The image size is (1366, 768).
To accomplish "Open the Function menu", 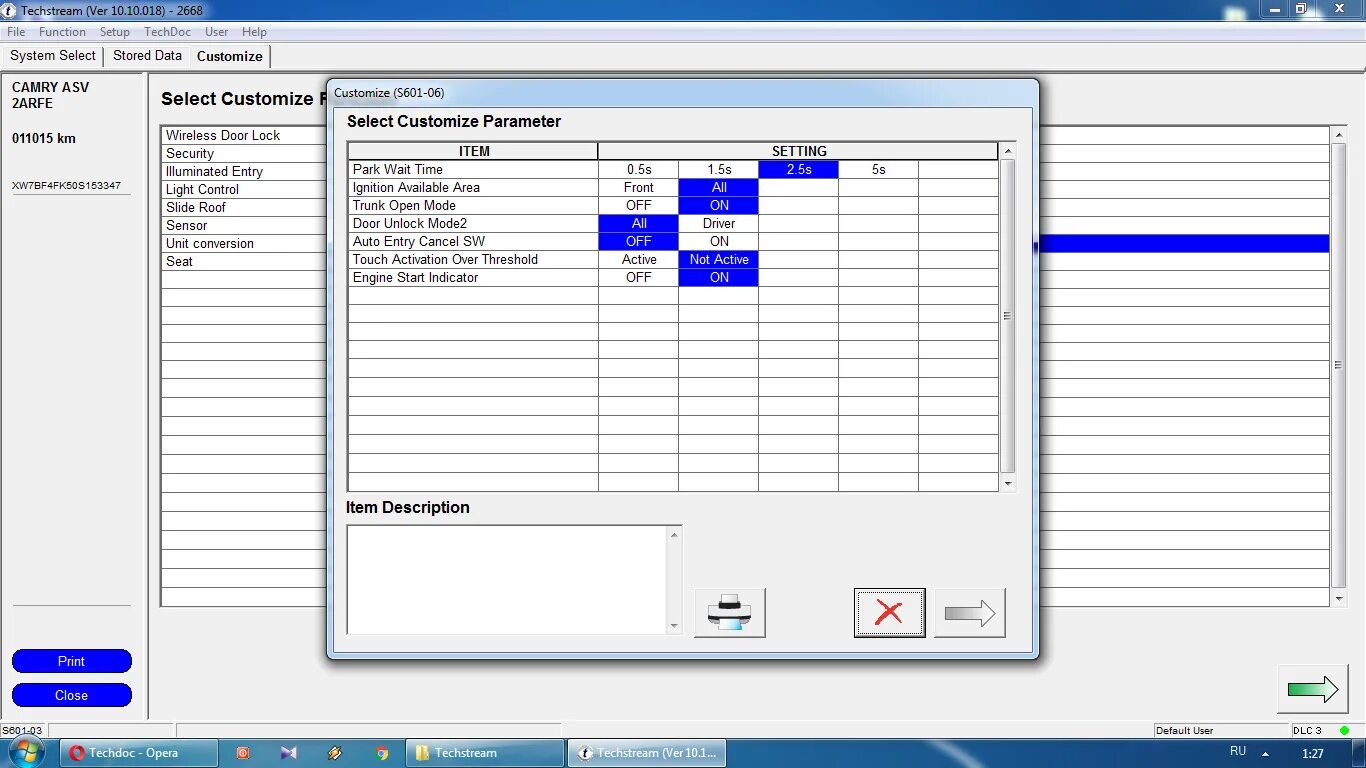I will pos(62,32).
